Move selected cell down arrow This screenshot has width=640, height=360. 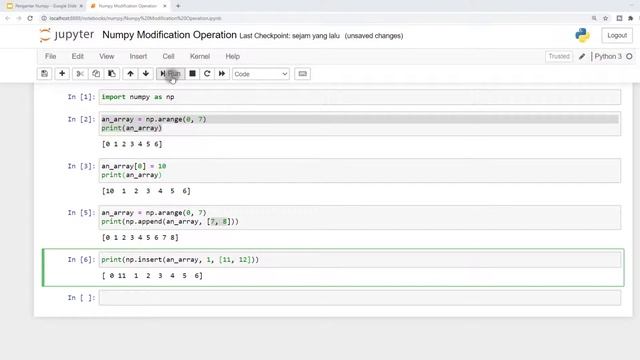click(146, 74)
